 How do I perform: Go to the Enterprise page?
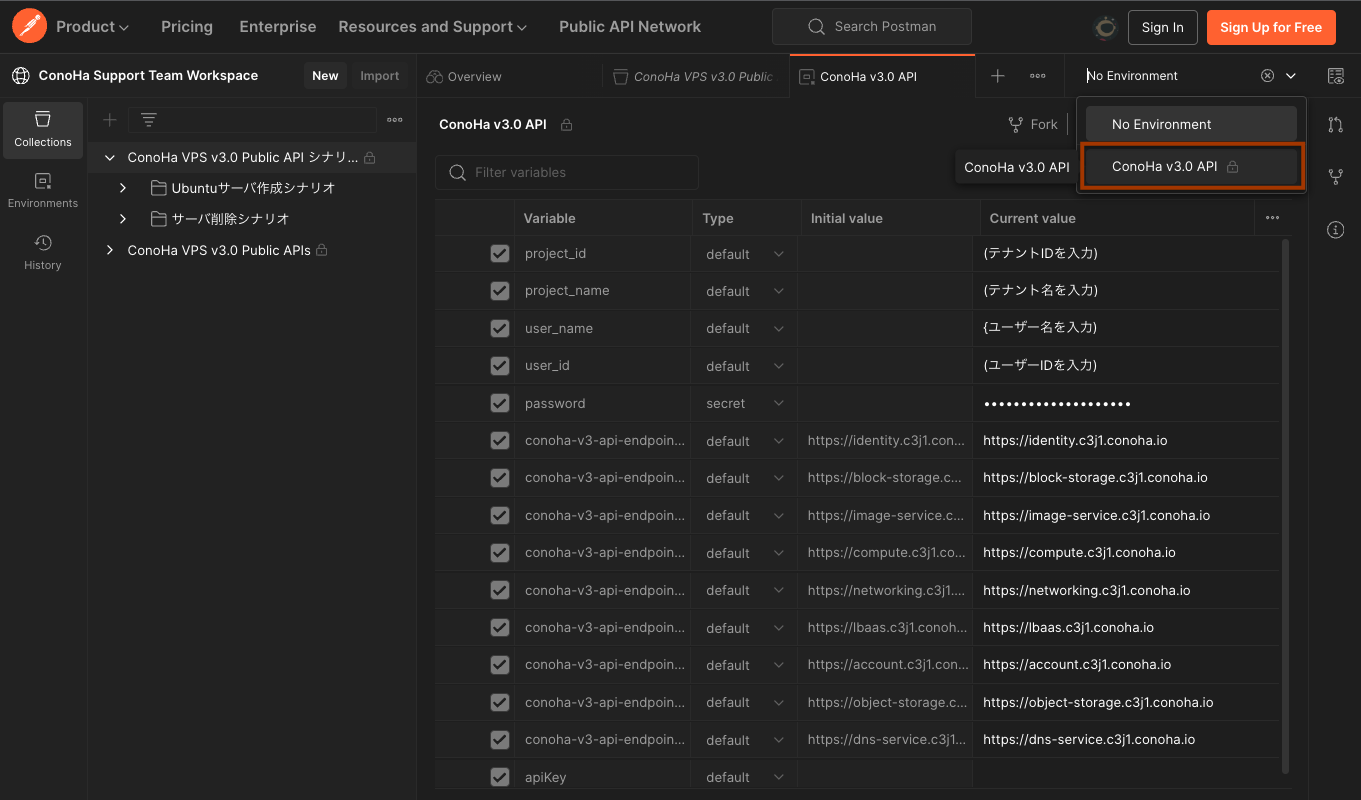point(278,27)
